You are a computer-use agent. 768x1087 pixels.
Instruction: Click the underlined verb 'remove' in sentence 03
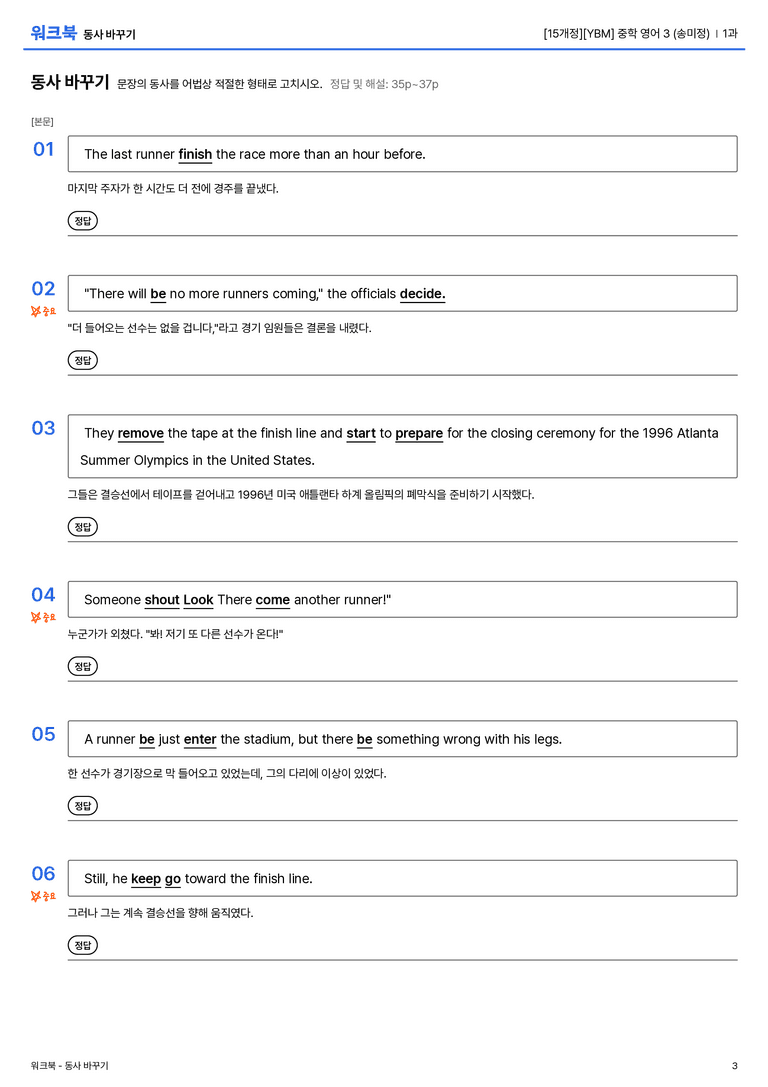(x=141, y=433)
